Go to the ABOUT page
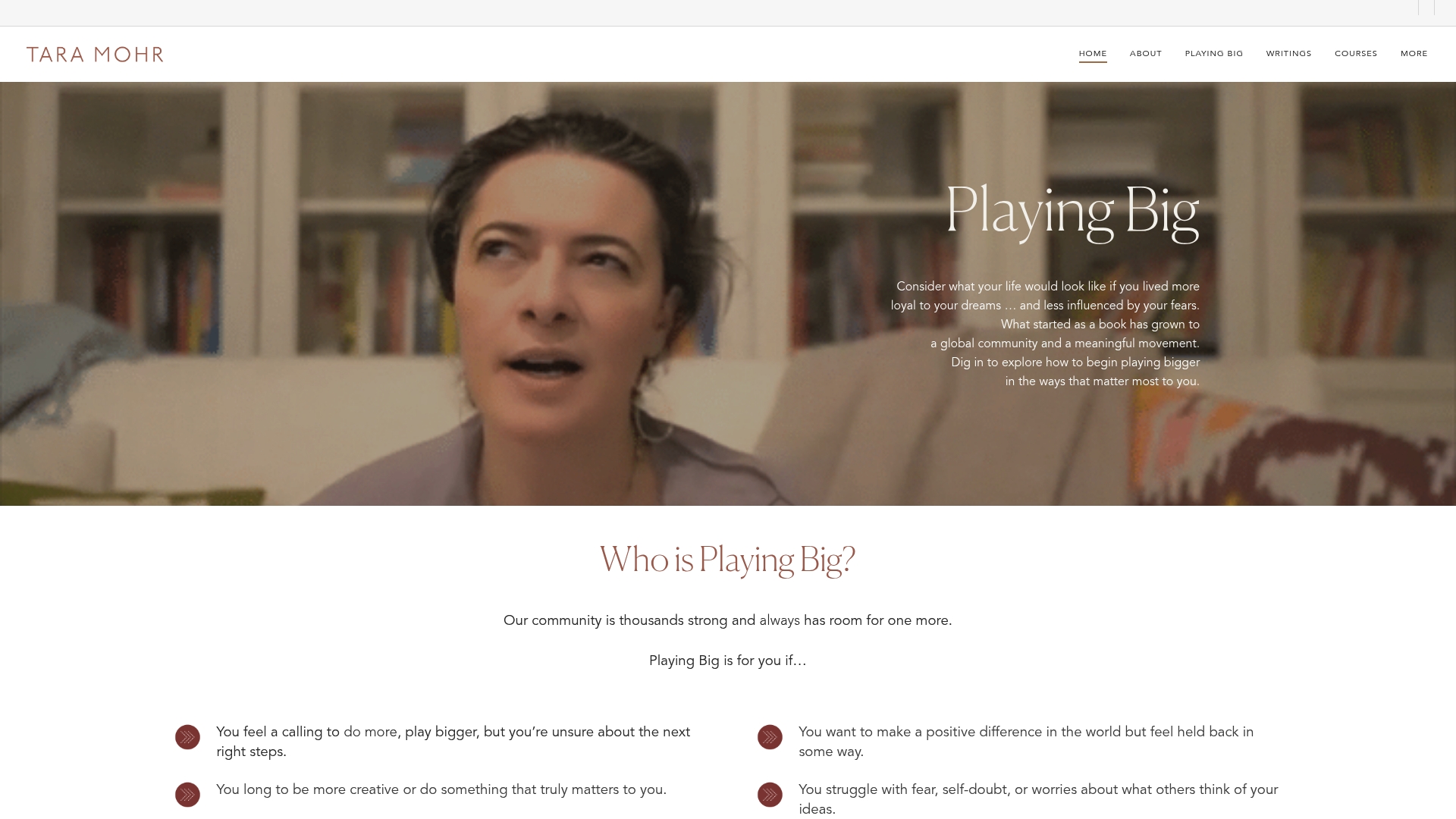 [1146, 54]
